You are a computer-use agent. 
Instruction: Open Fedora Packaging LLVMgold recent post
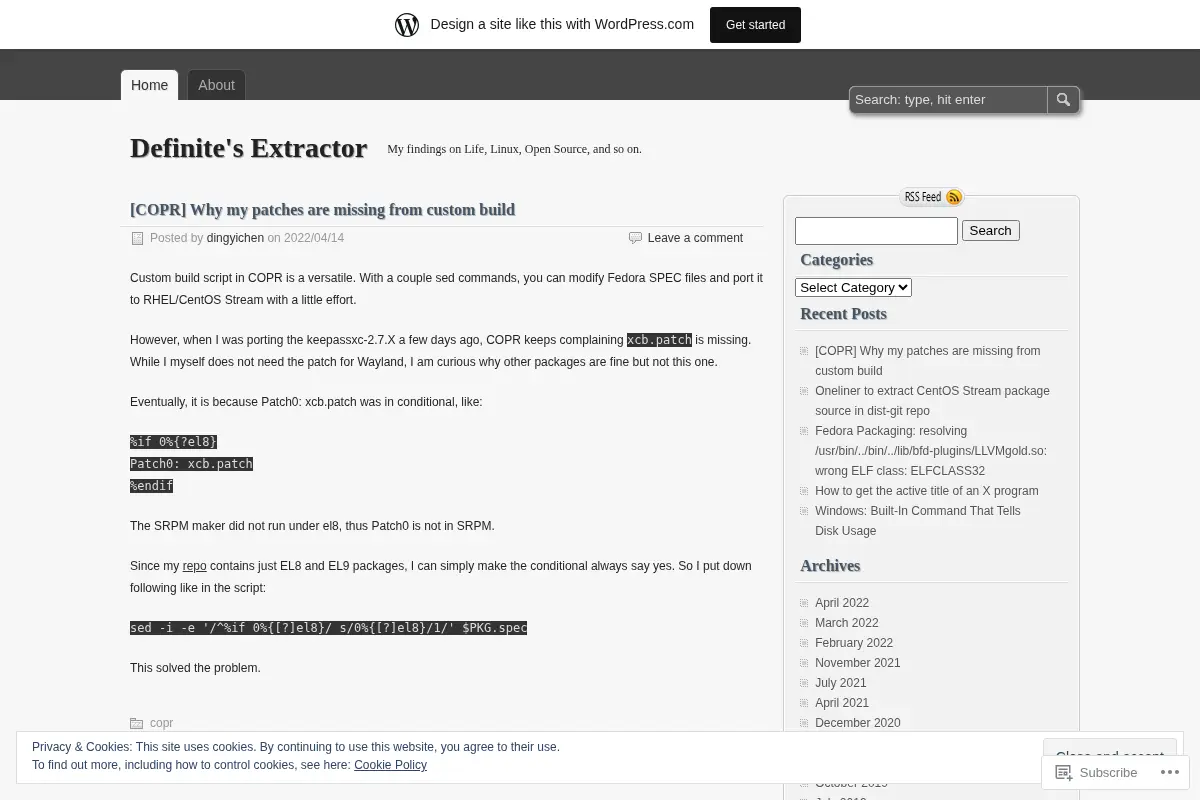[x=930, y=451]
